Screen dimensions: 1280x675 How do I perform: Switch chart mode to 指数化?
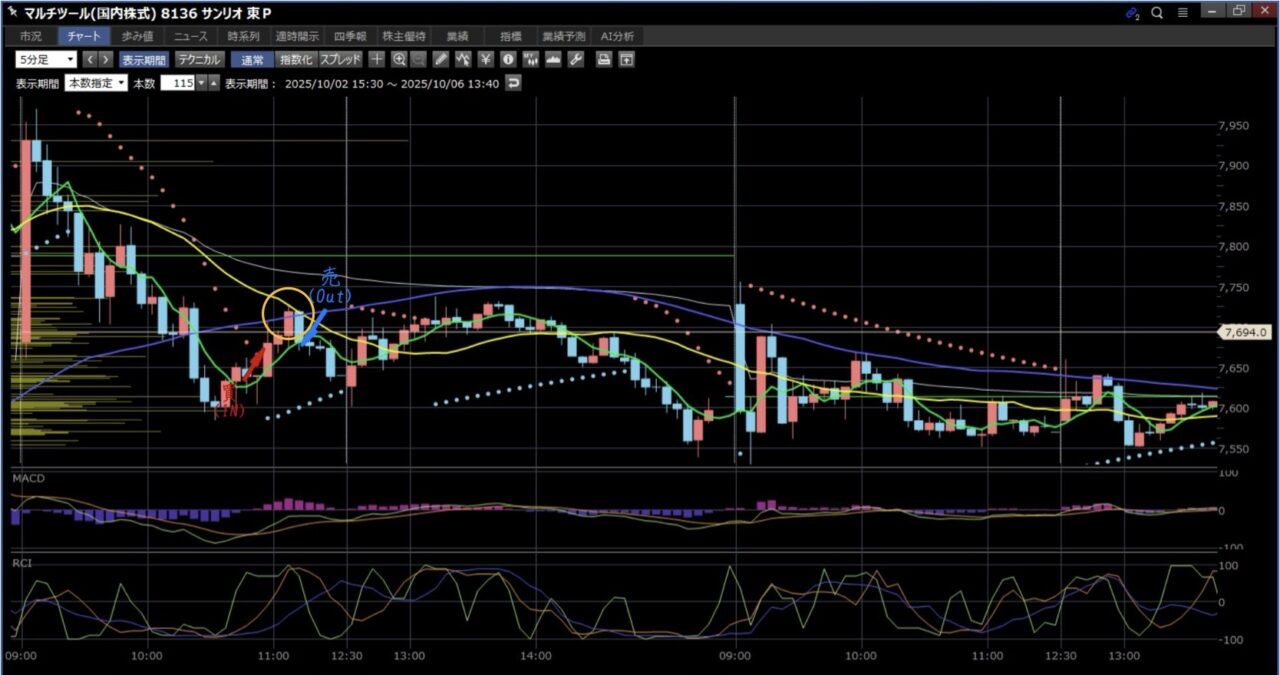click(x=295, y=59)
